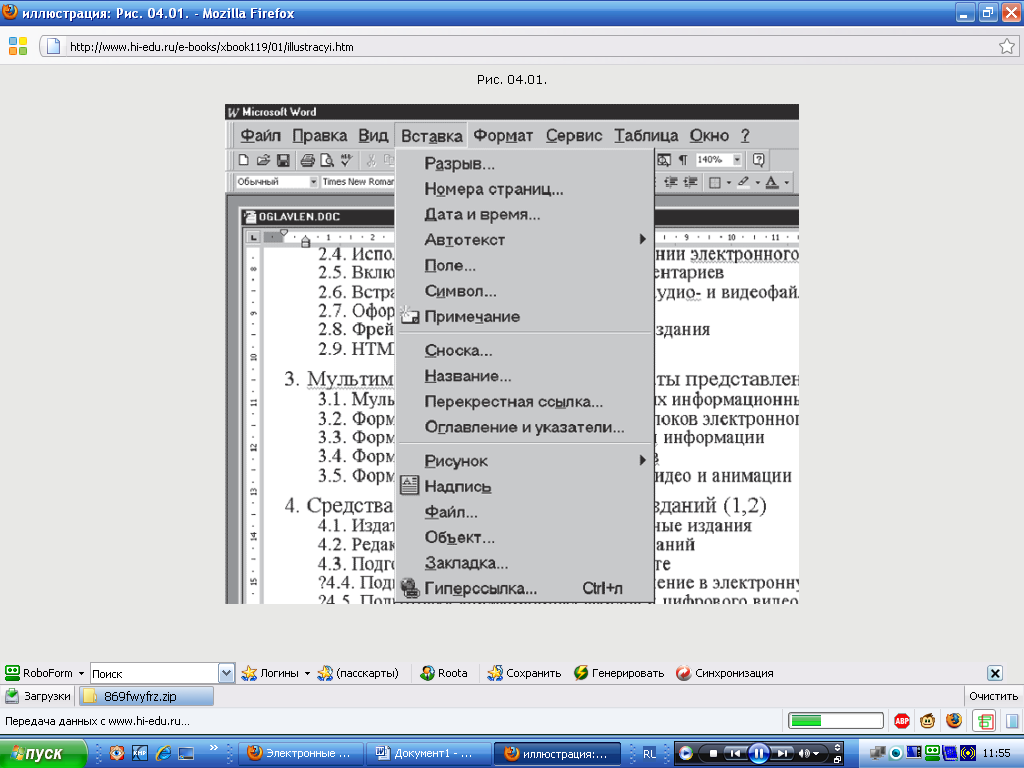Click the Save diskette icon in the Word toolbar
Viewport: 1024px width, 768px height.
[283, 160]
